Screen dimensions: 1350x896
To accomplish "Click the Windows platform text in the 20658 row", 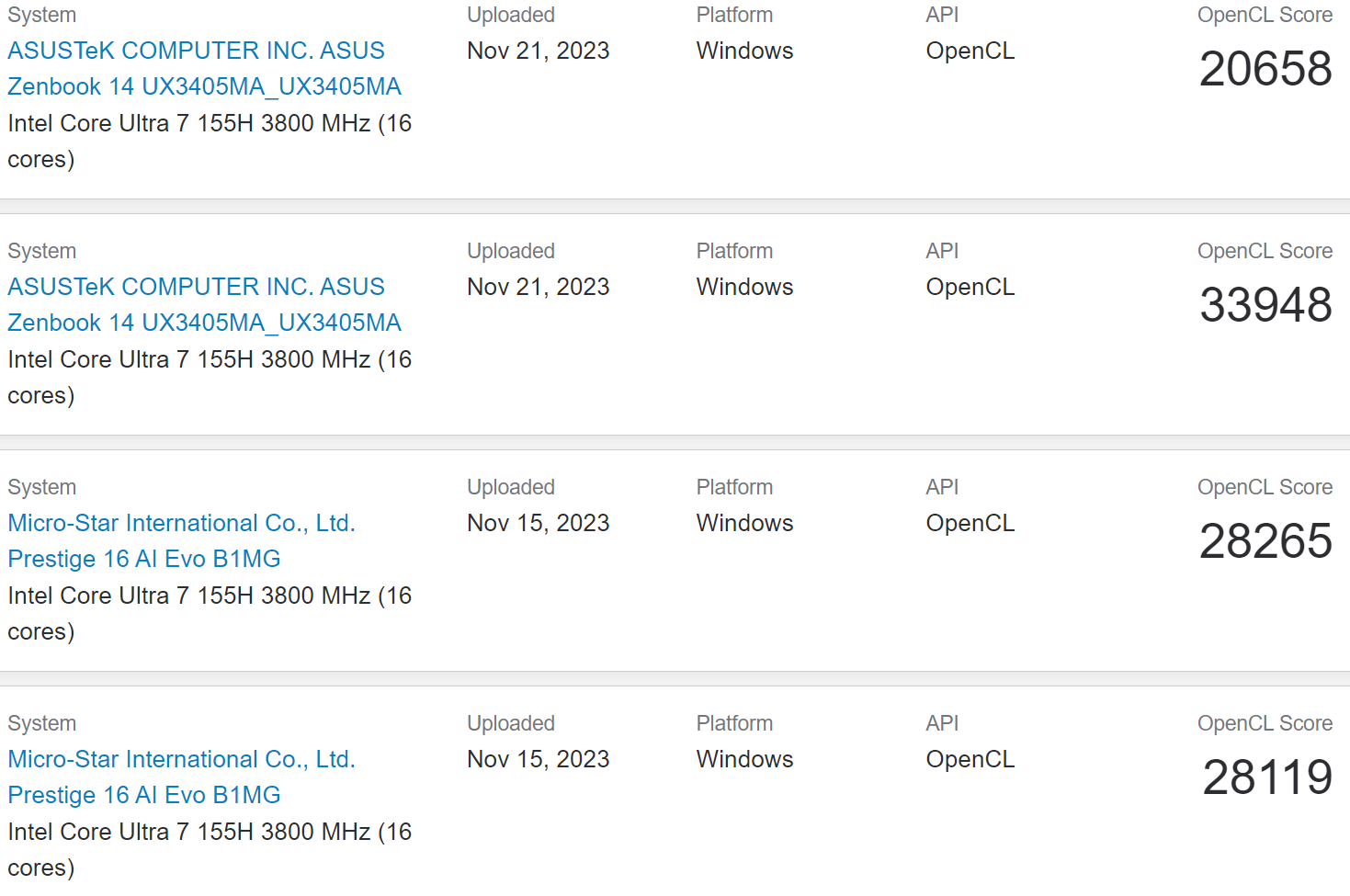I will [744, 51].
